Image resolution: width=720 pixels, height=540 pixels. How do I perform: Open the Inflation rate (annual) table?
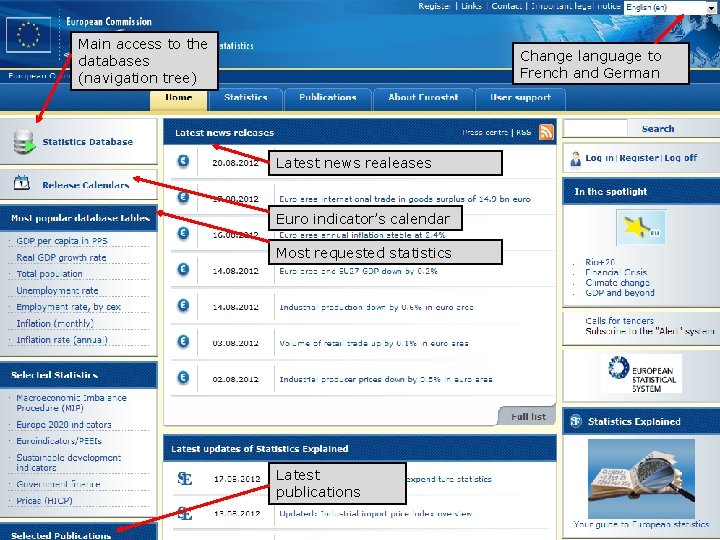click(x=62, y=340)
